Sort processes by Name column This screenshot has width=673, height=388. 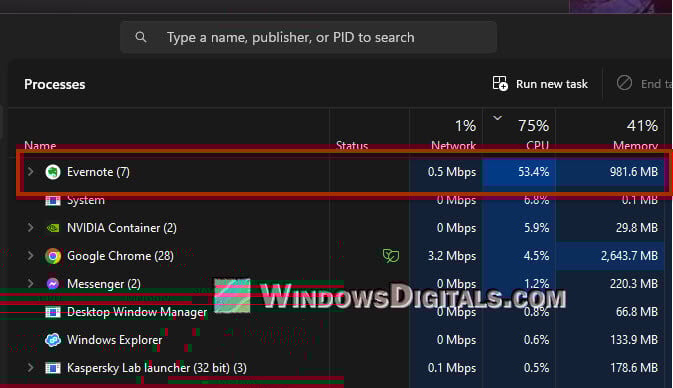point(40,146)
